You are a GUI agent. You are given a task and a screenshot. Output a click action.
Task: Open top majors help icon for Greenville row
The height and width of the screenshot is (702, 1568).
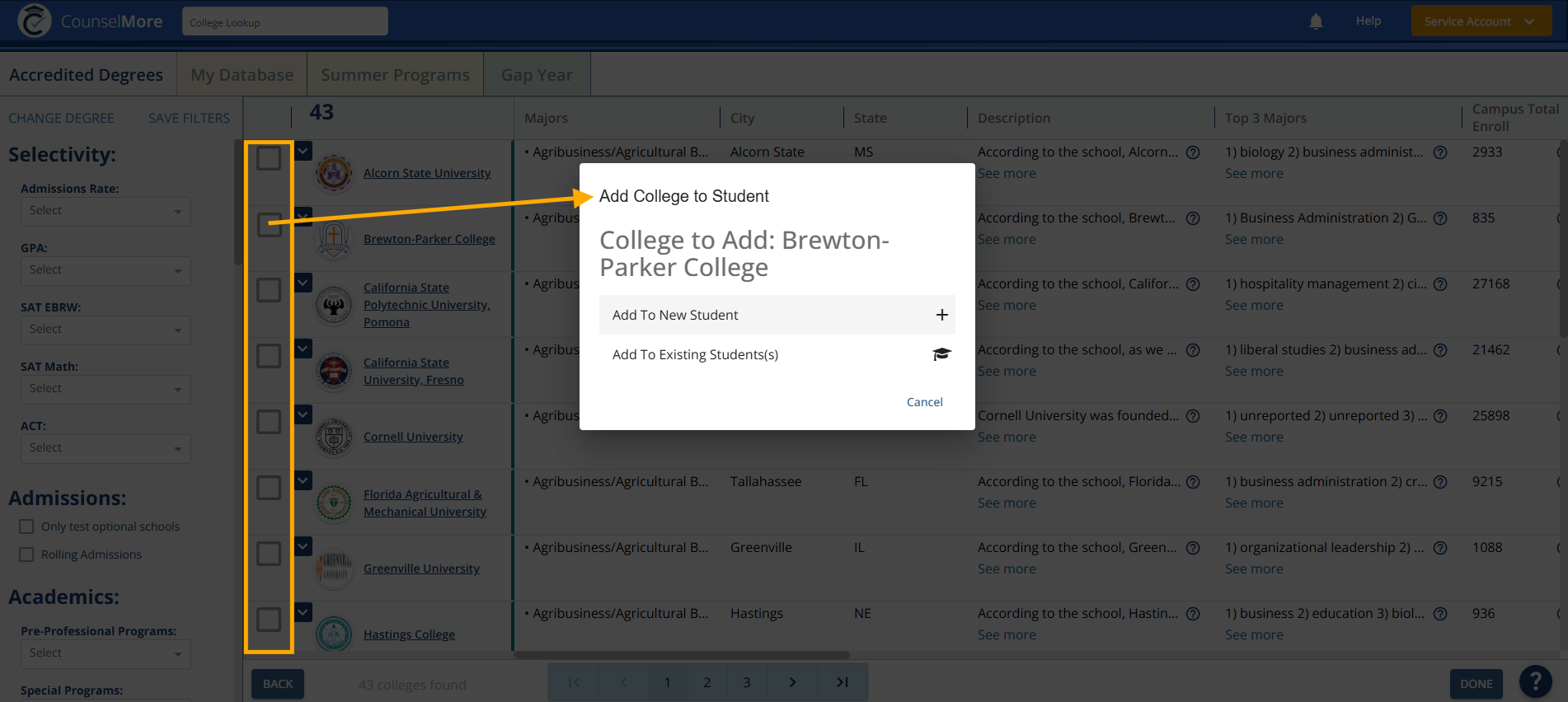tap(1440, 548)
